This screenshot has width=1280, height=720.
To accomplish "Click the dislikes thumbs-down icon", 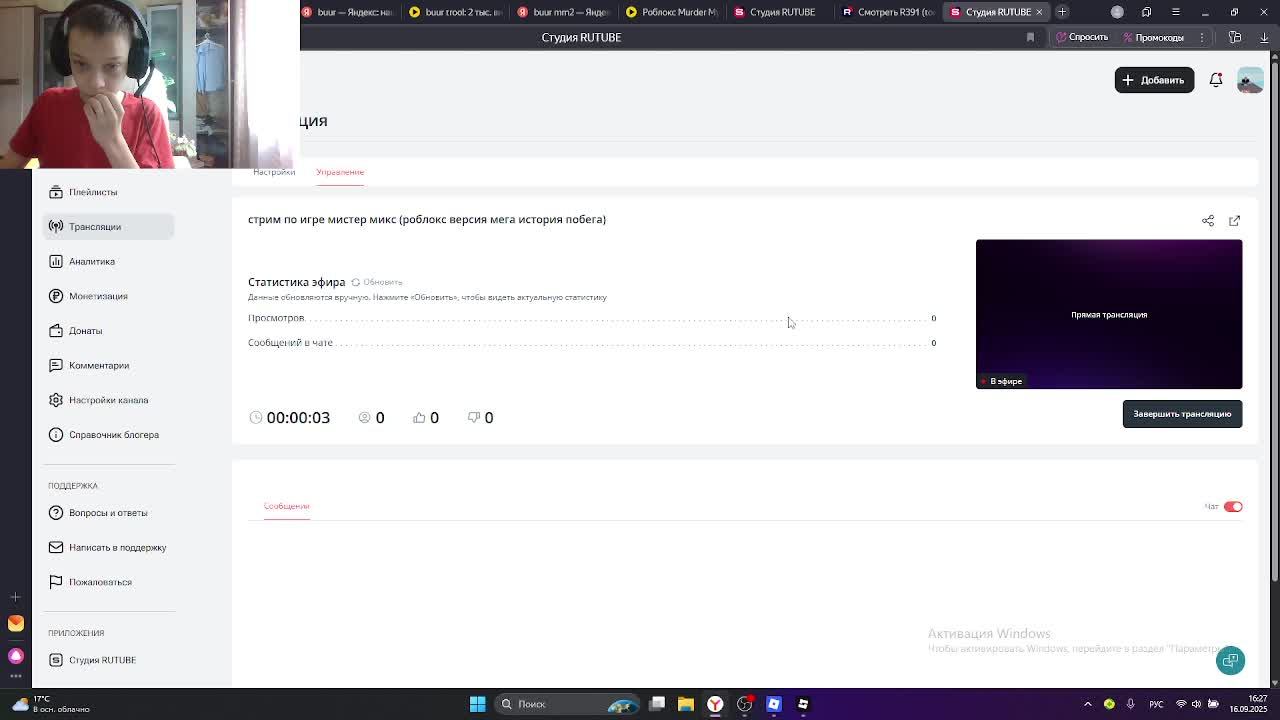I will pyautogui.click(x=474, y=418).
